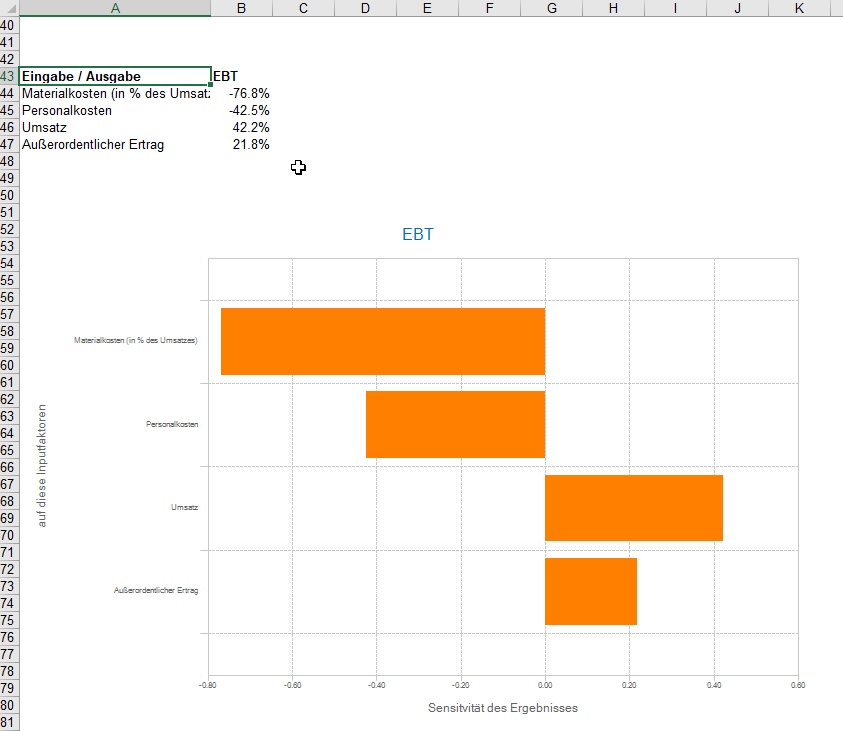Click the axis title 'Sensitivität des Ergebnisses'
This screenshot has height=731, width=843.
503,708
